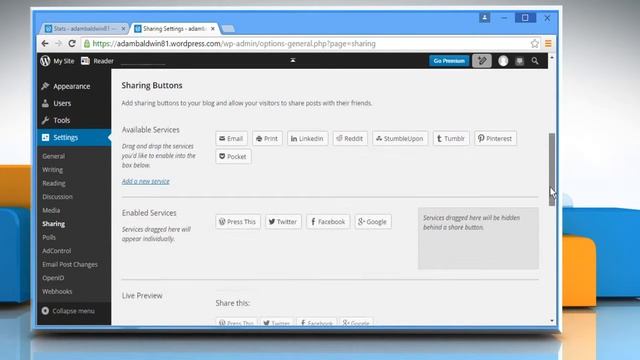Click Collapse menu in sidebar
This screenshot has width=640, height=360.
[73, 311]
